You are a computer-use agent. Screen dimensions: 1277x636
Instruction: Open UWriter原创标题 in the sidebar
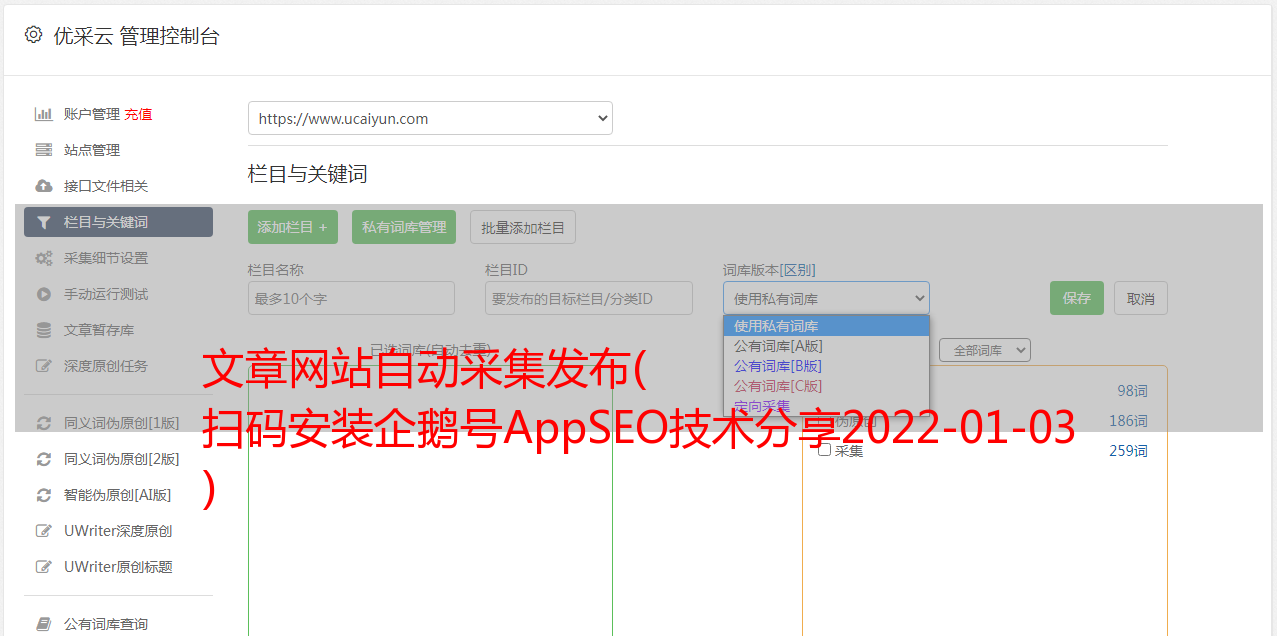[118, 567]
